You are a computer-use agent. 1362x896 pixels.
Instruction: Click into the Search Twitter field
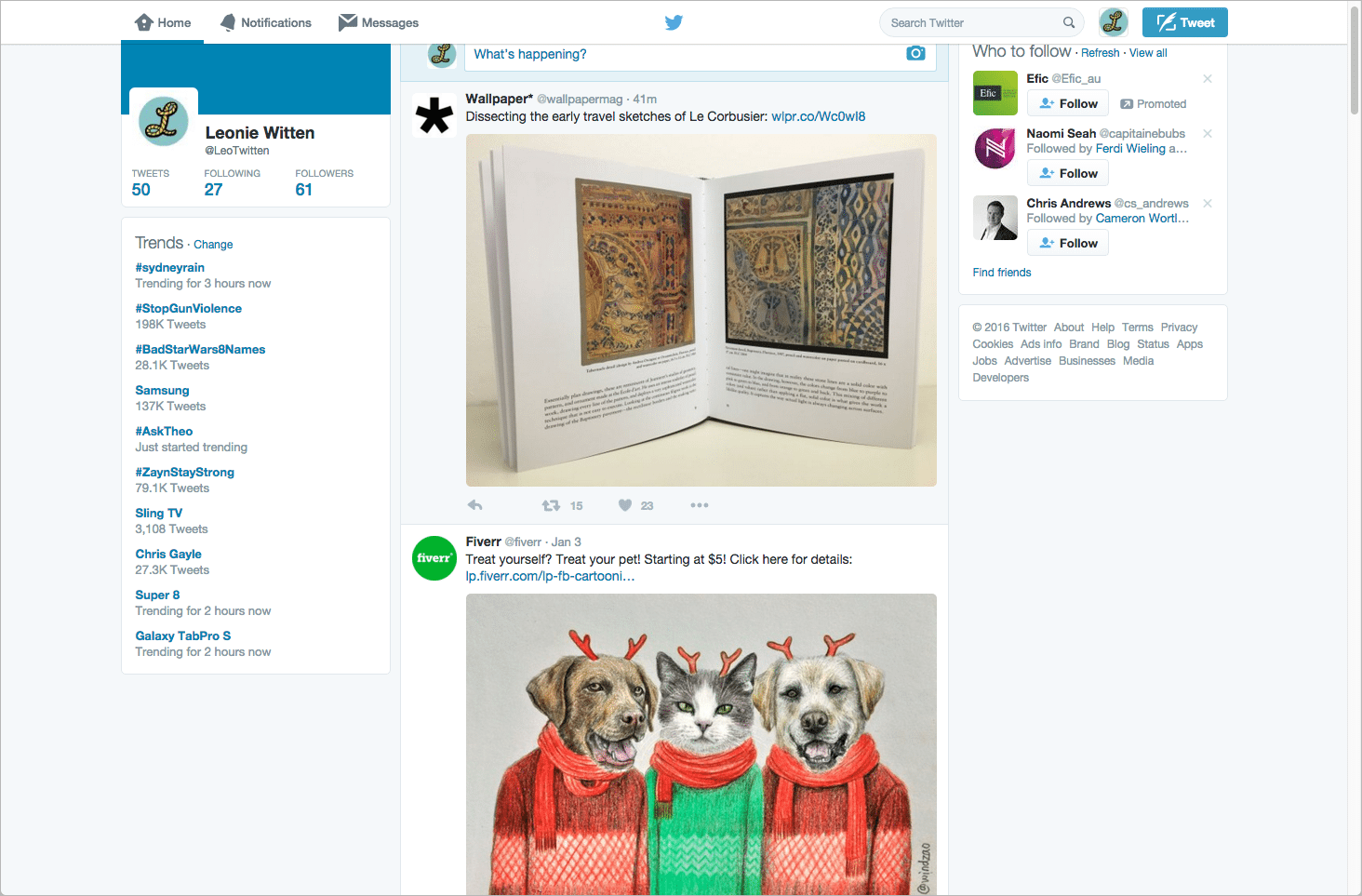tap(972, 22)
